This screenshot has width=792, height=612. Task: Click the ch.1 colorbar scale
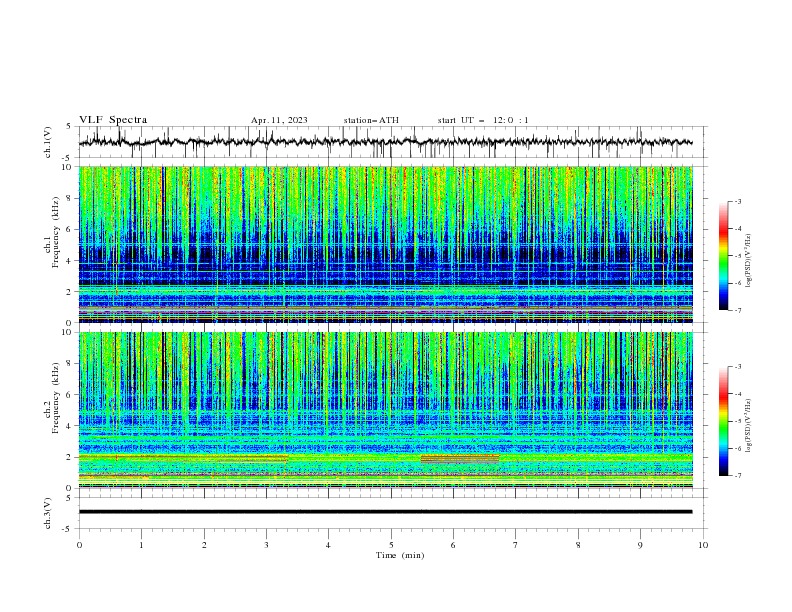[x=724, y=256]
